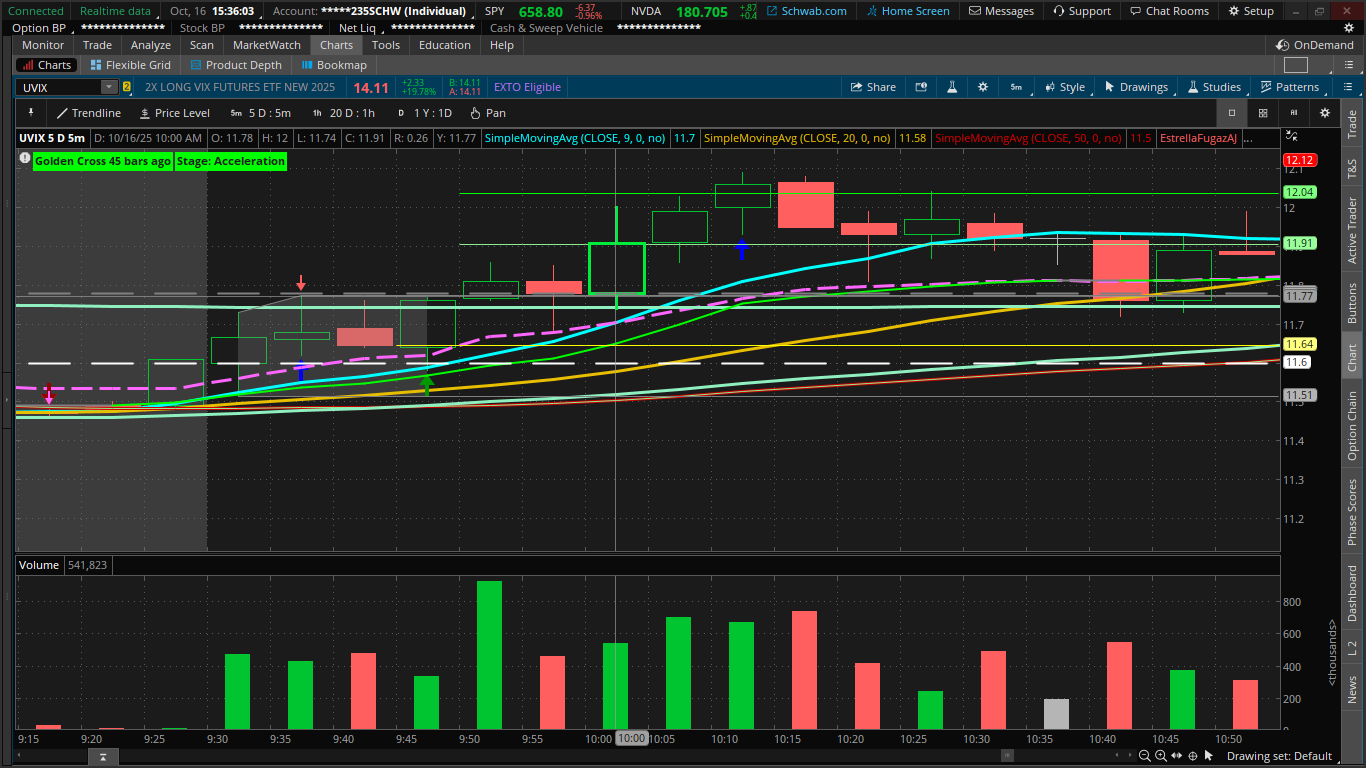1366x768 pixels.
Task: Select the Trendline drawing tool
Action: click(x=88, y=113)
